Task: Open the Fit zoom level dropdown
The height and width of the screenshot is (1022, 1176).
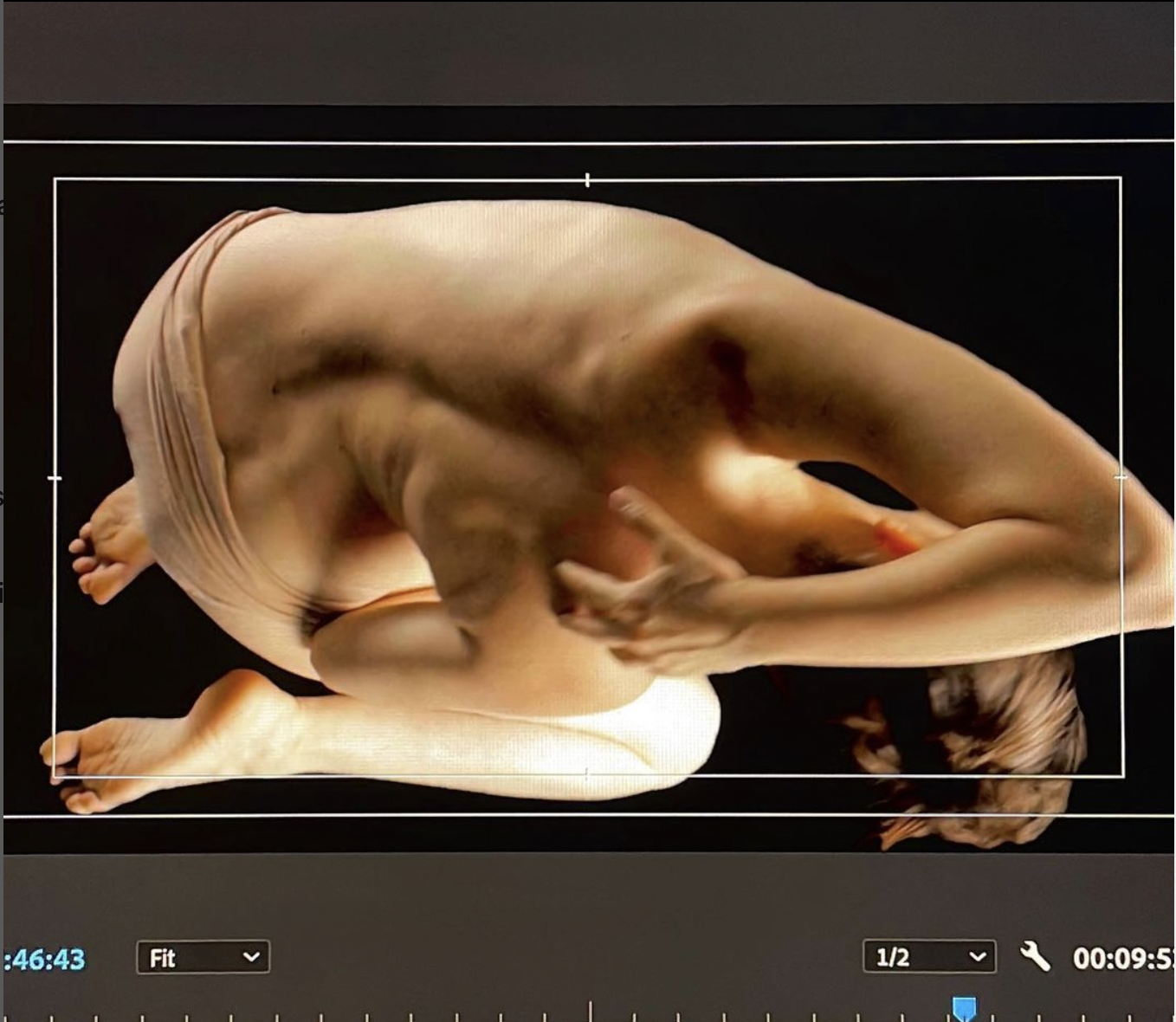Action: coord(203,957)
